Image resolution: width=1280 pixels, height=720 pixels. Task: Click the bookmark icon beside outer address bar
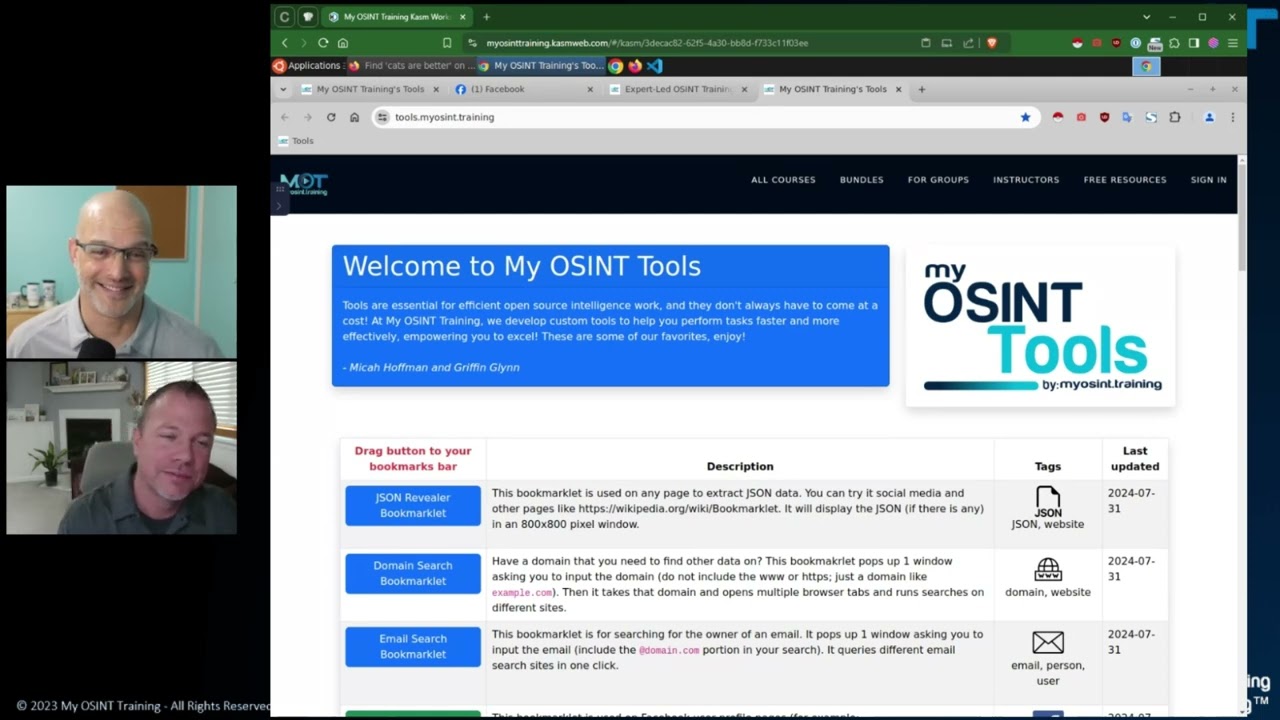coord(447,43)
